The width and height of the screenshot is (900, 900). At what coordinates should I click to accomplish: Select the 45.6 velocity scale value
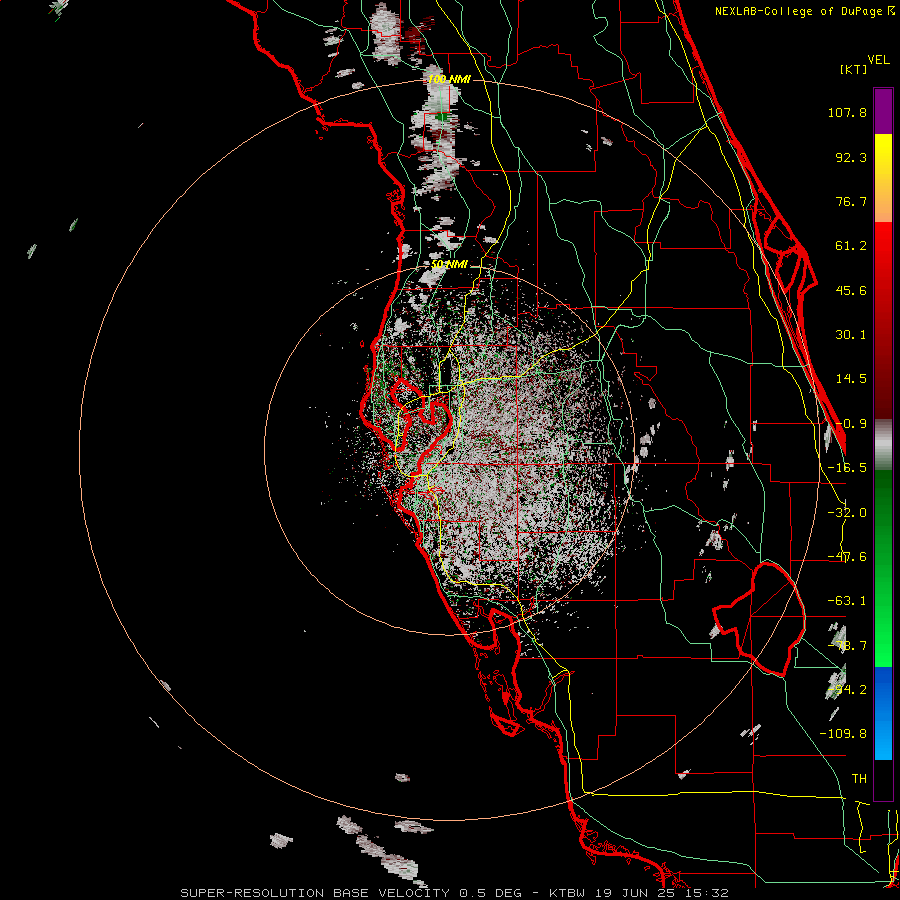851,290
